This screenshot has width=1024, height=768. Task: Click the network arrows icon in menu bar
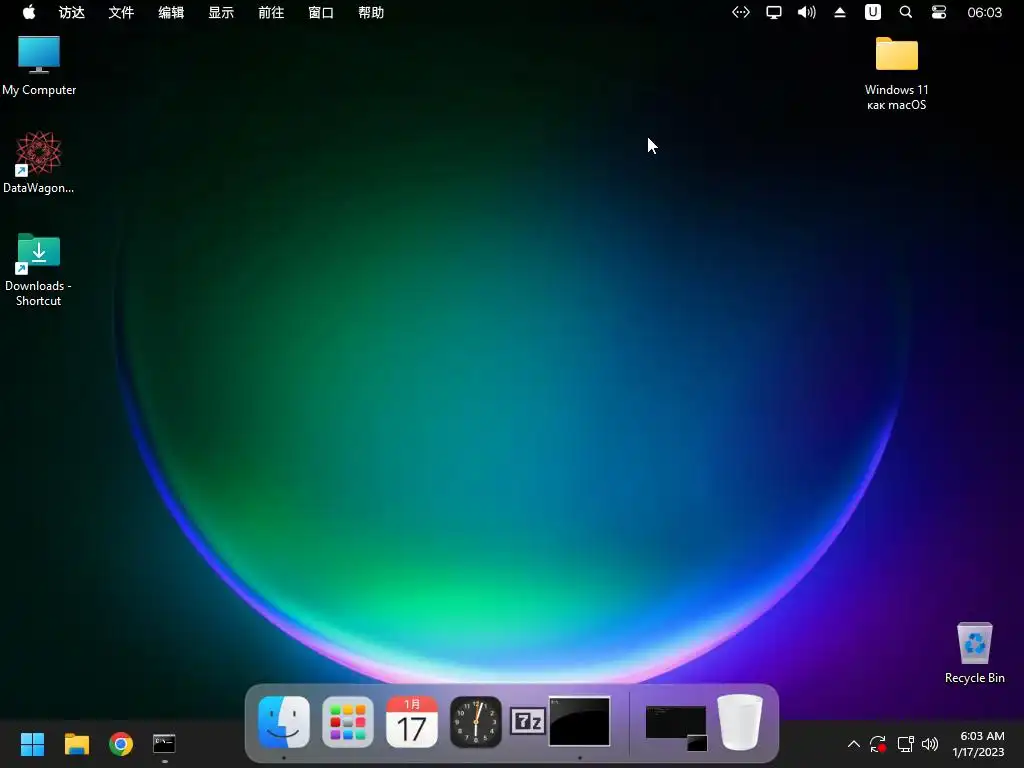(741, 12)
